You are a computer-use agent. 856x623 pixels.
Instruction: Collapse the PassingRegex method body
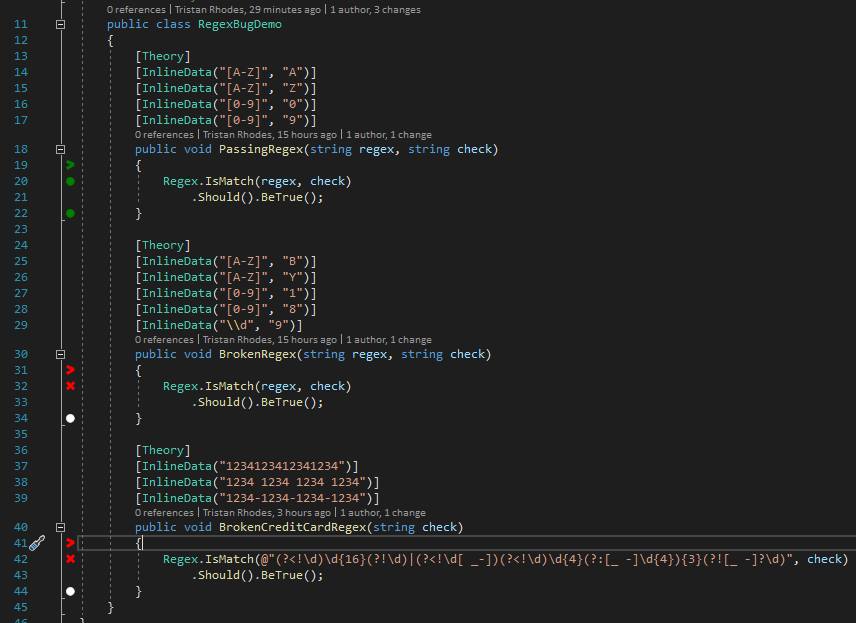60,148
